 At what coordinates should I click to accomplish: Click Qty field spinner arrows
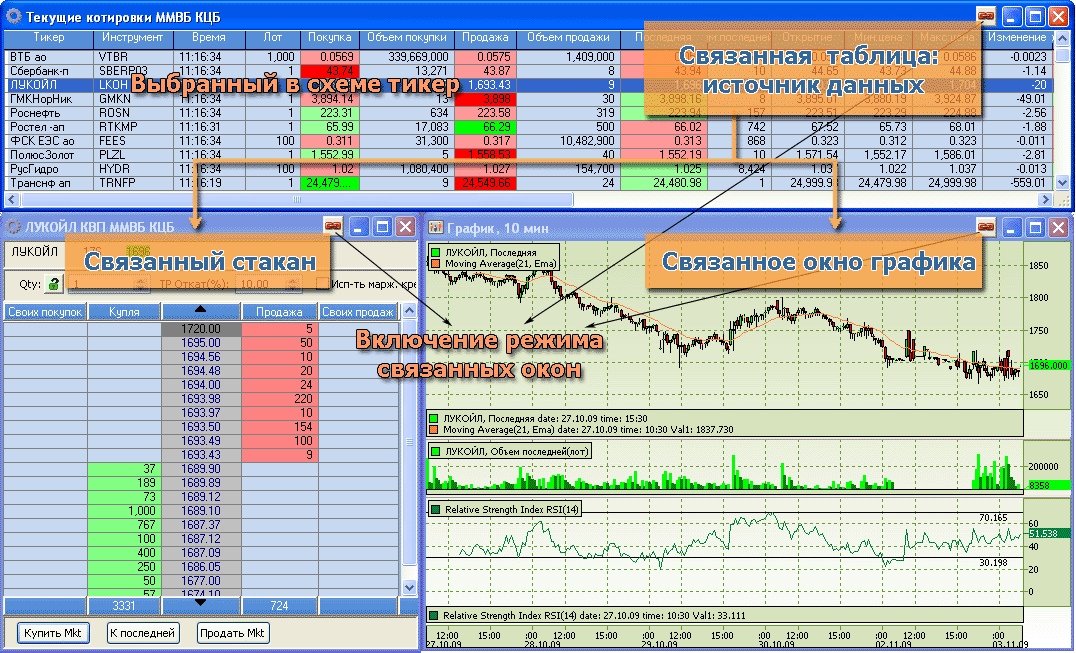tap(141, 283)
